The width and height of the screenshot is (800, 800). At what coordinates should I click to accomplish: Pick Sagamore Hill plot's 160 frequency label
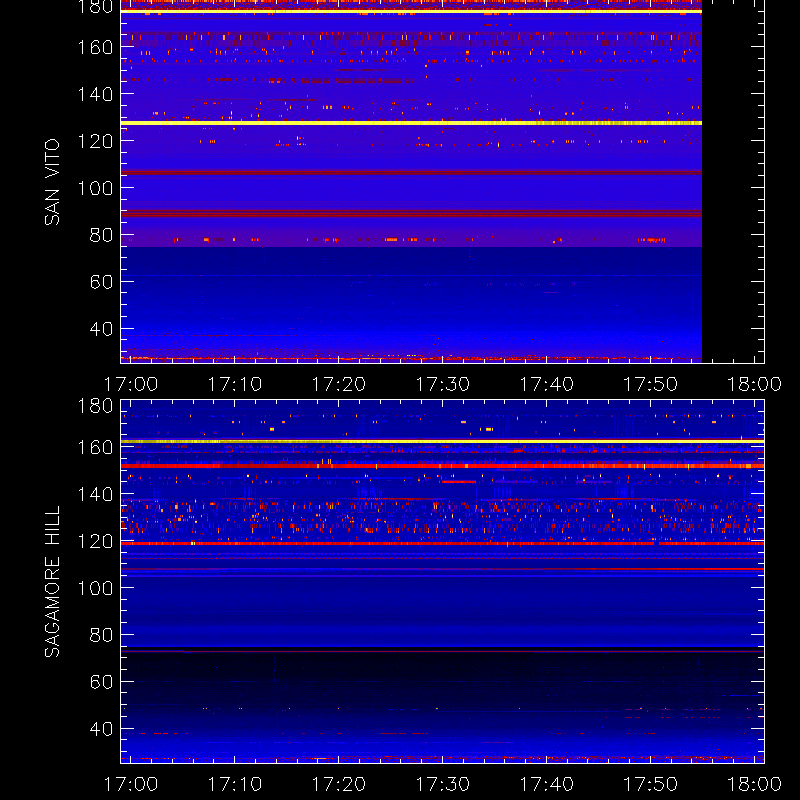95,447
